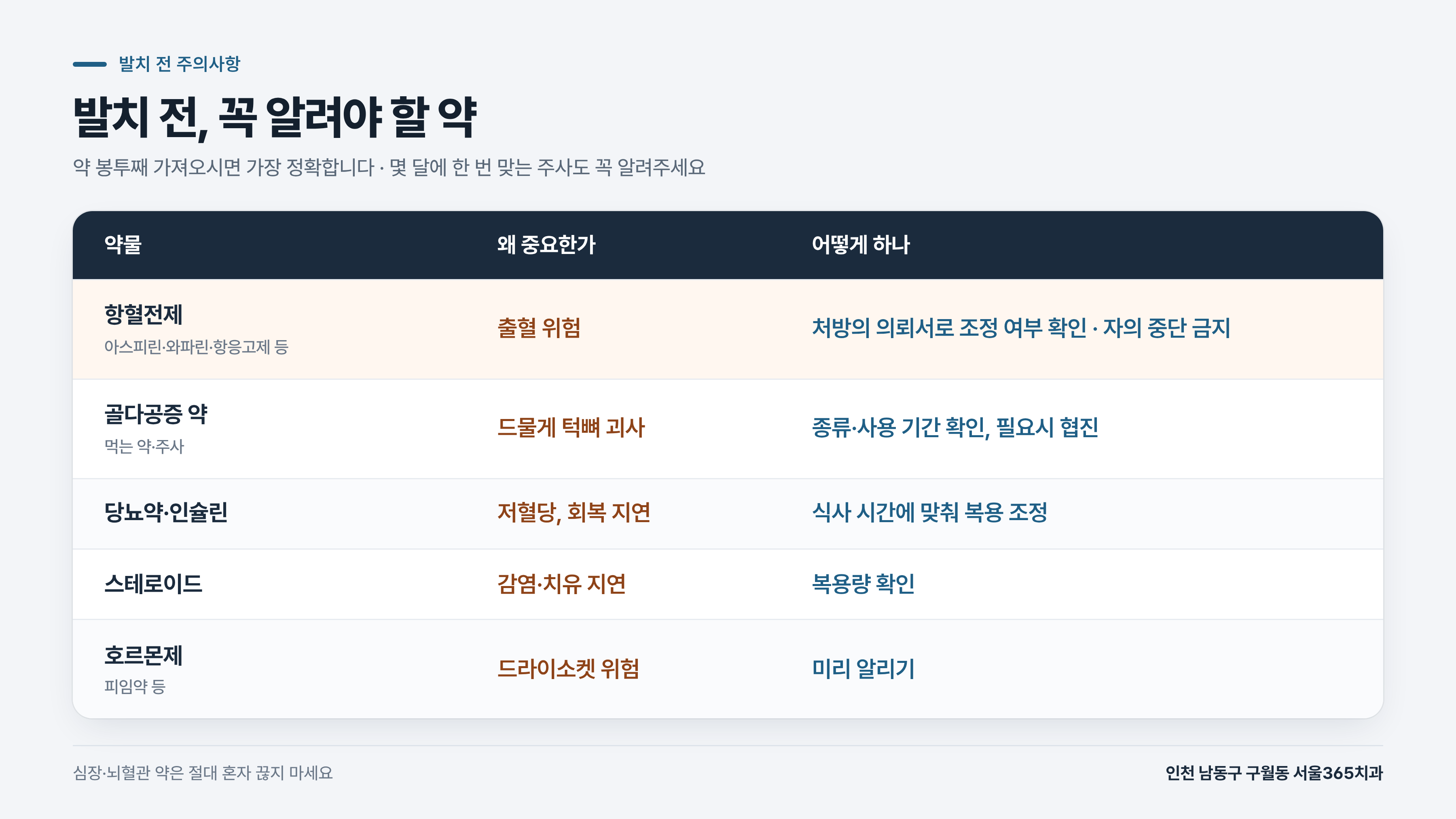This screenshot has height=819, width=1456.
Task: Select the title '발치 전, 꼭 알려야 할 약'
Action: point(275,118)
